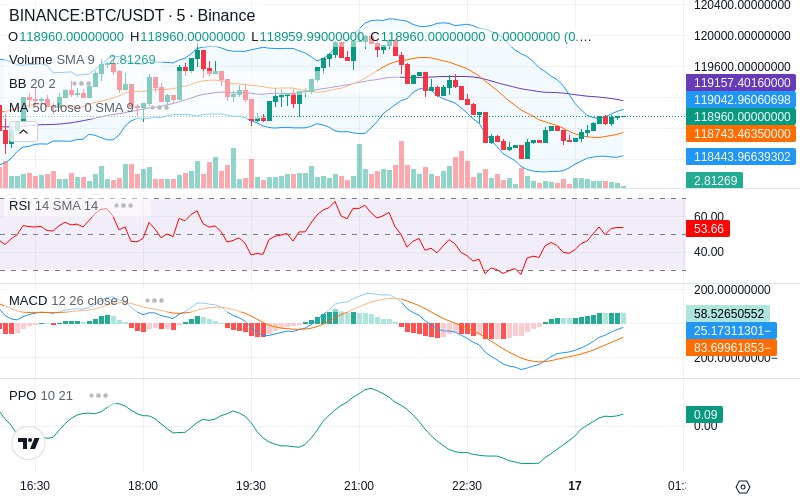Open more options for PPO 10 21
This screenshot has width=800, height=500.
[x=98, y=395]
